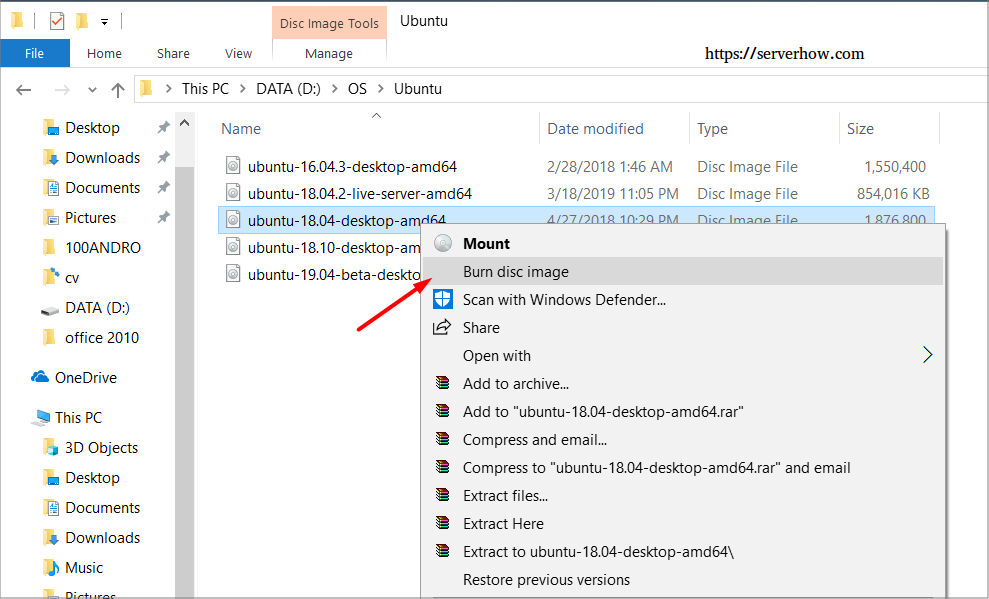The width and height of the screenshot is (989, 599).
Task: Click the 3/18/2019 11:05 PM date cell
Action: pos(612,194)
